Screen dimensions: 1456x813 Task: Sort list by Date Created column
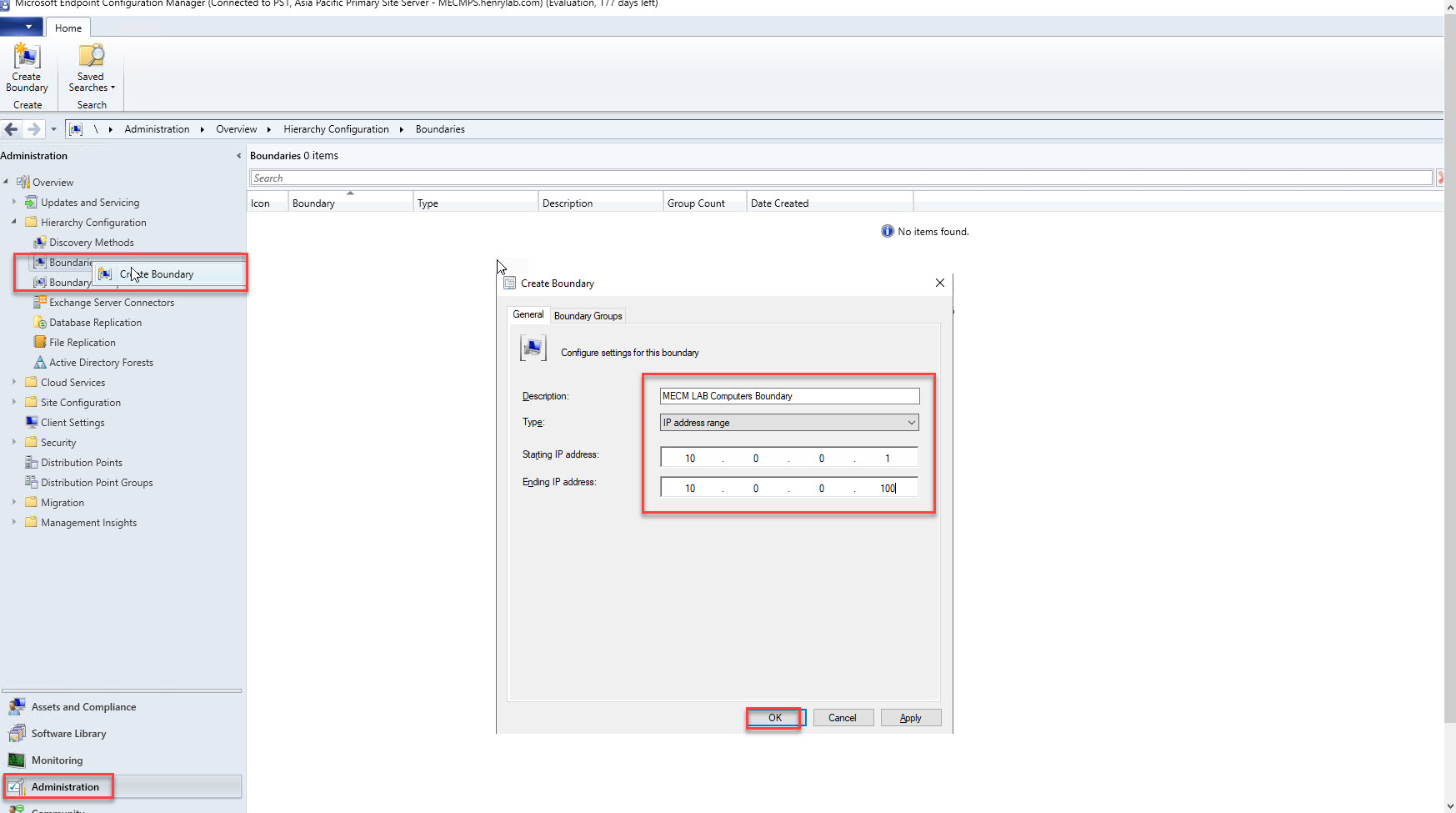tap(779, 203)
